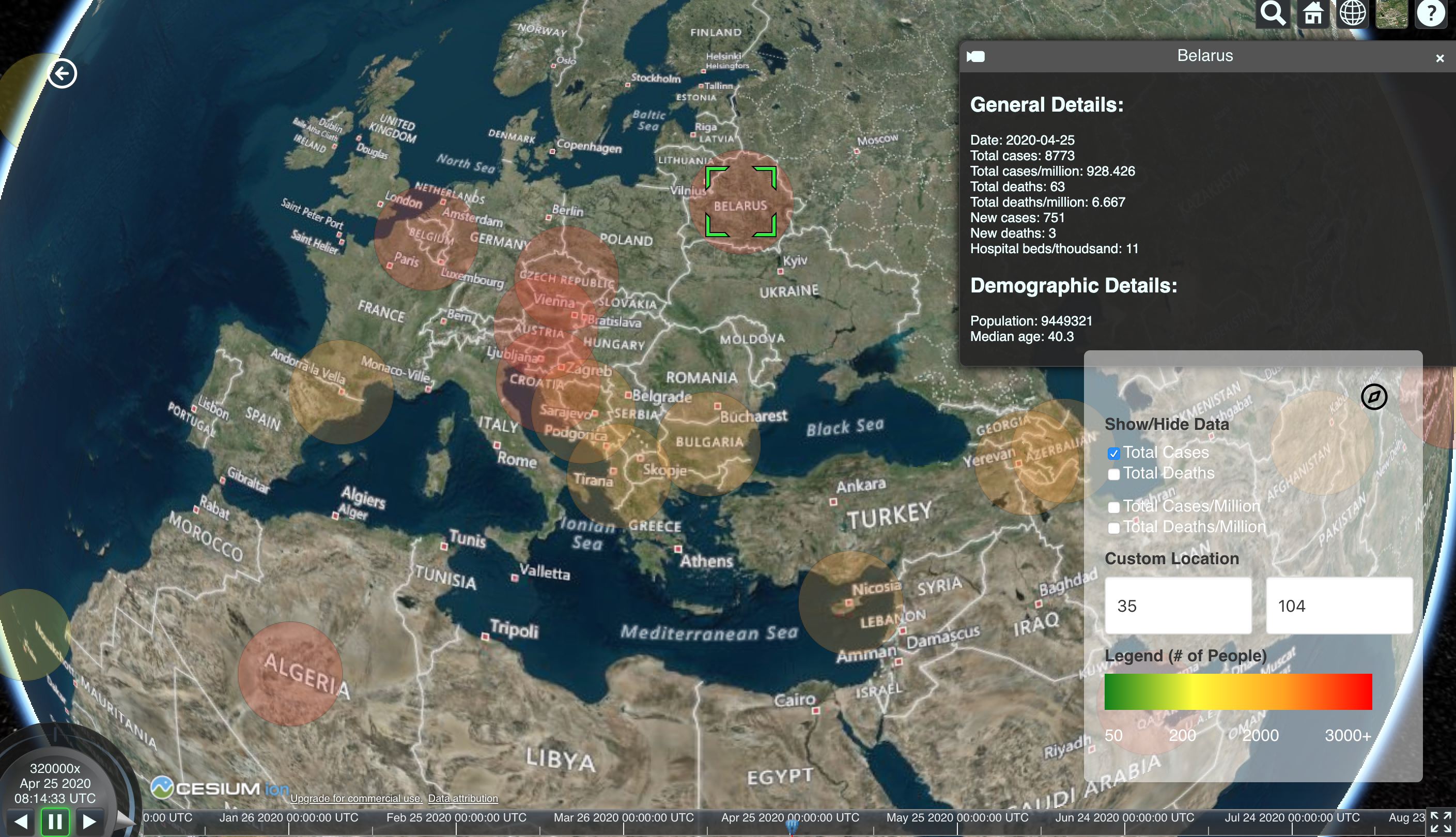
Task: Enable the Total Deaths/Million checkbox
Action: point(1113,528)
